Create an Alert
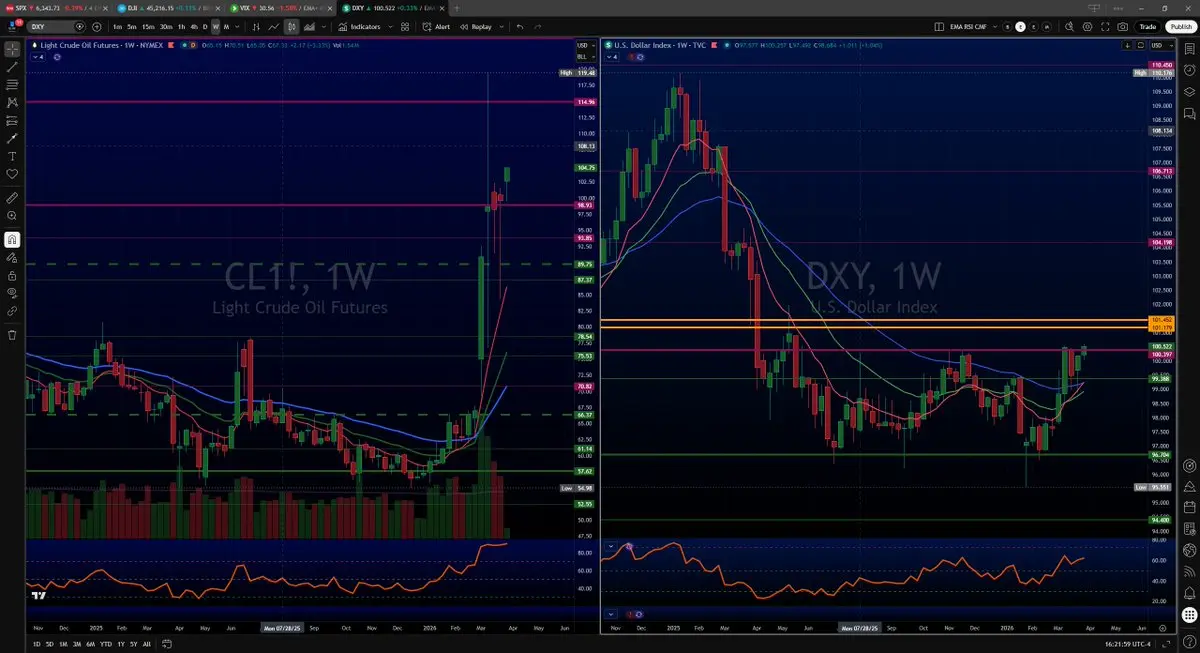1200x653 pixels. [x=437, y=27]
